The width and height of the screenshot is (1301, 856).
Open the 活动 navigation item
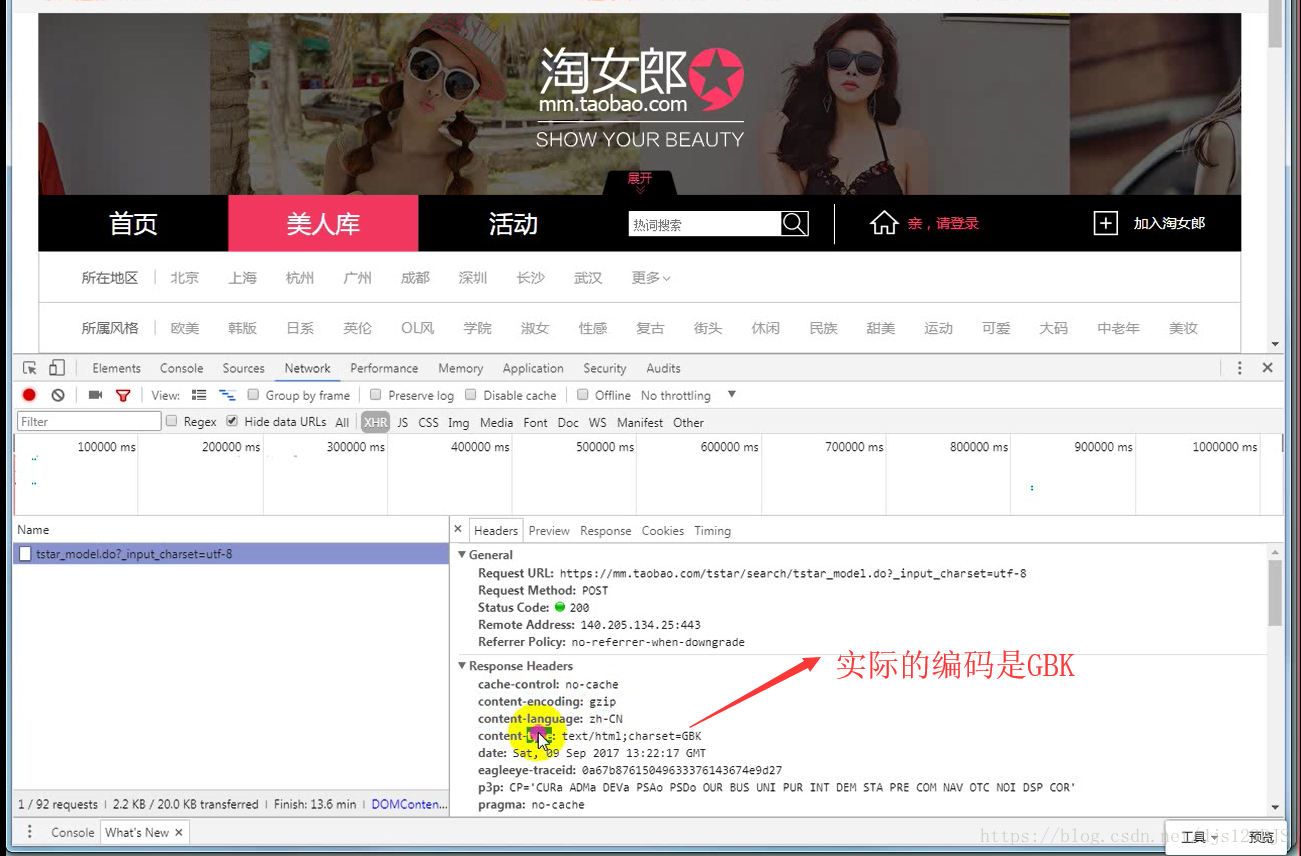click(513, 223)
